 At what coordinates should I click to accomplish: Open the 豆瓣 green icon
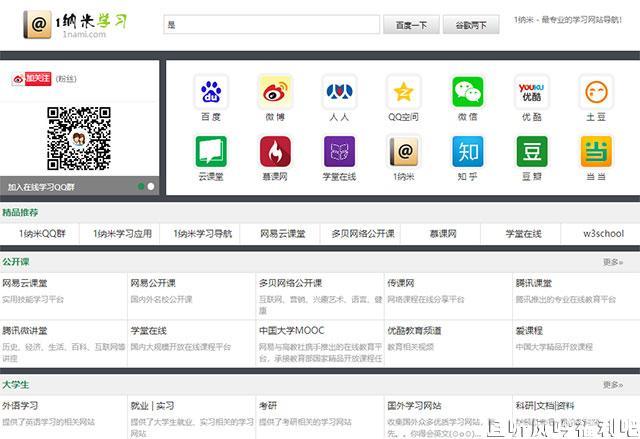[531, 151]
